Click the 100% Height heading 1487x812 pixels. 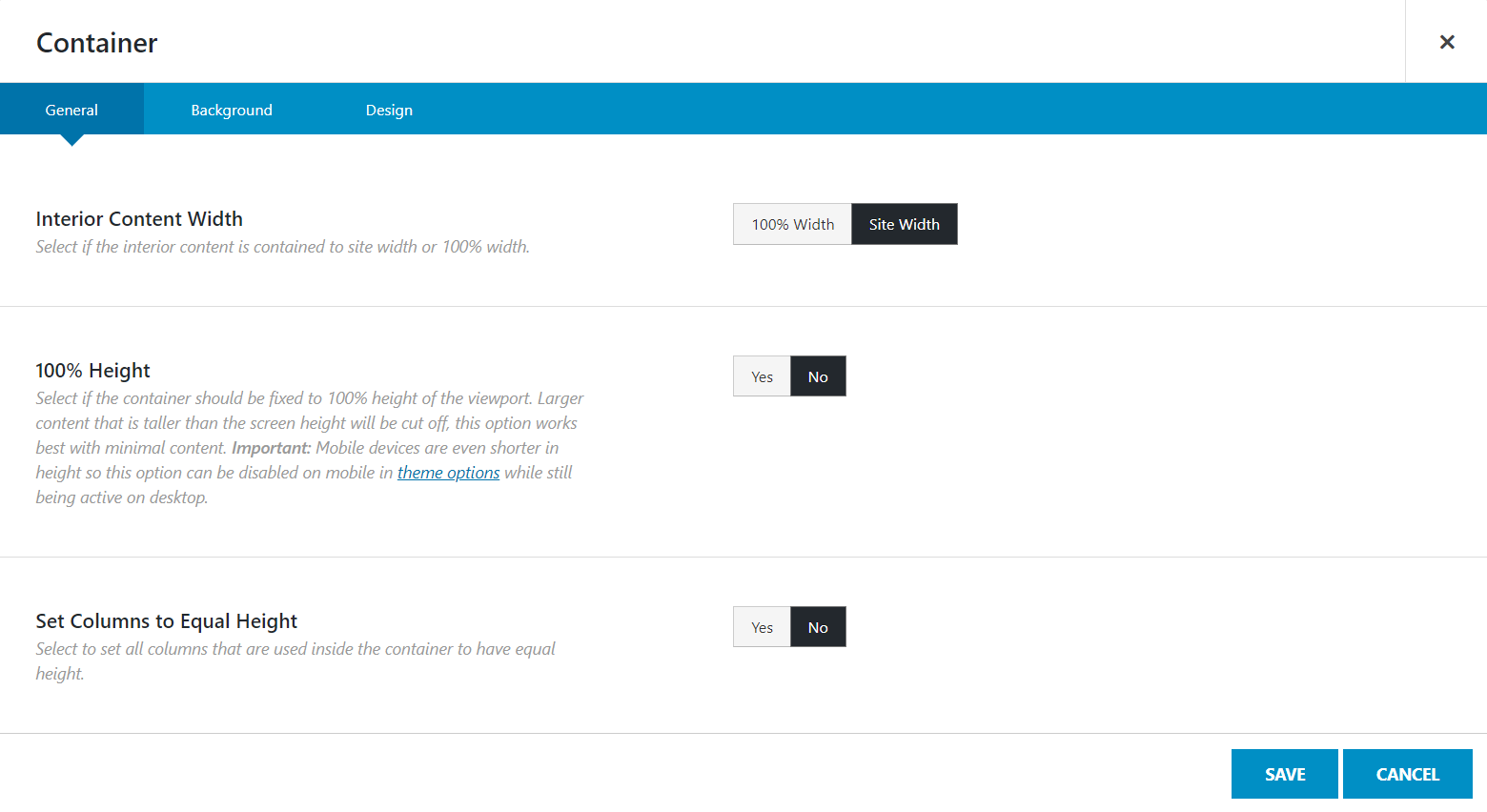(x=92, y=370)
